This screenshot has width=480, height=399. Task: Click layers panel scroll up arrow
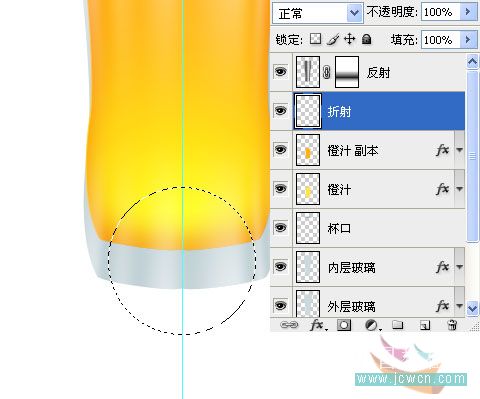pyautogui.click(x=472, y=62)
